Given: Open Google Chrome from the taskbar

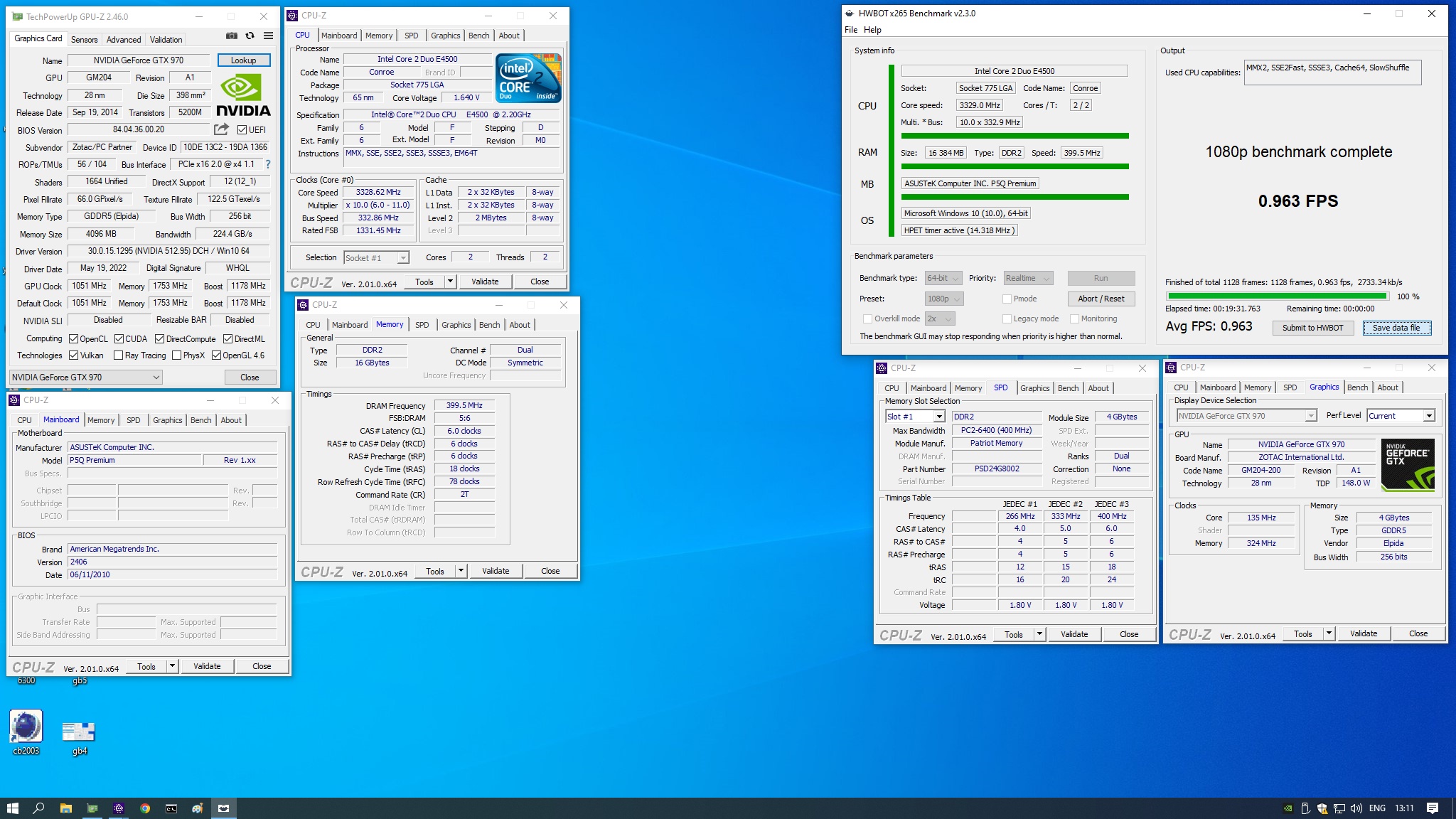Looking at the screenshot, I should (145, 808).
